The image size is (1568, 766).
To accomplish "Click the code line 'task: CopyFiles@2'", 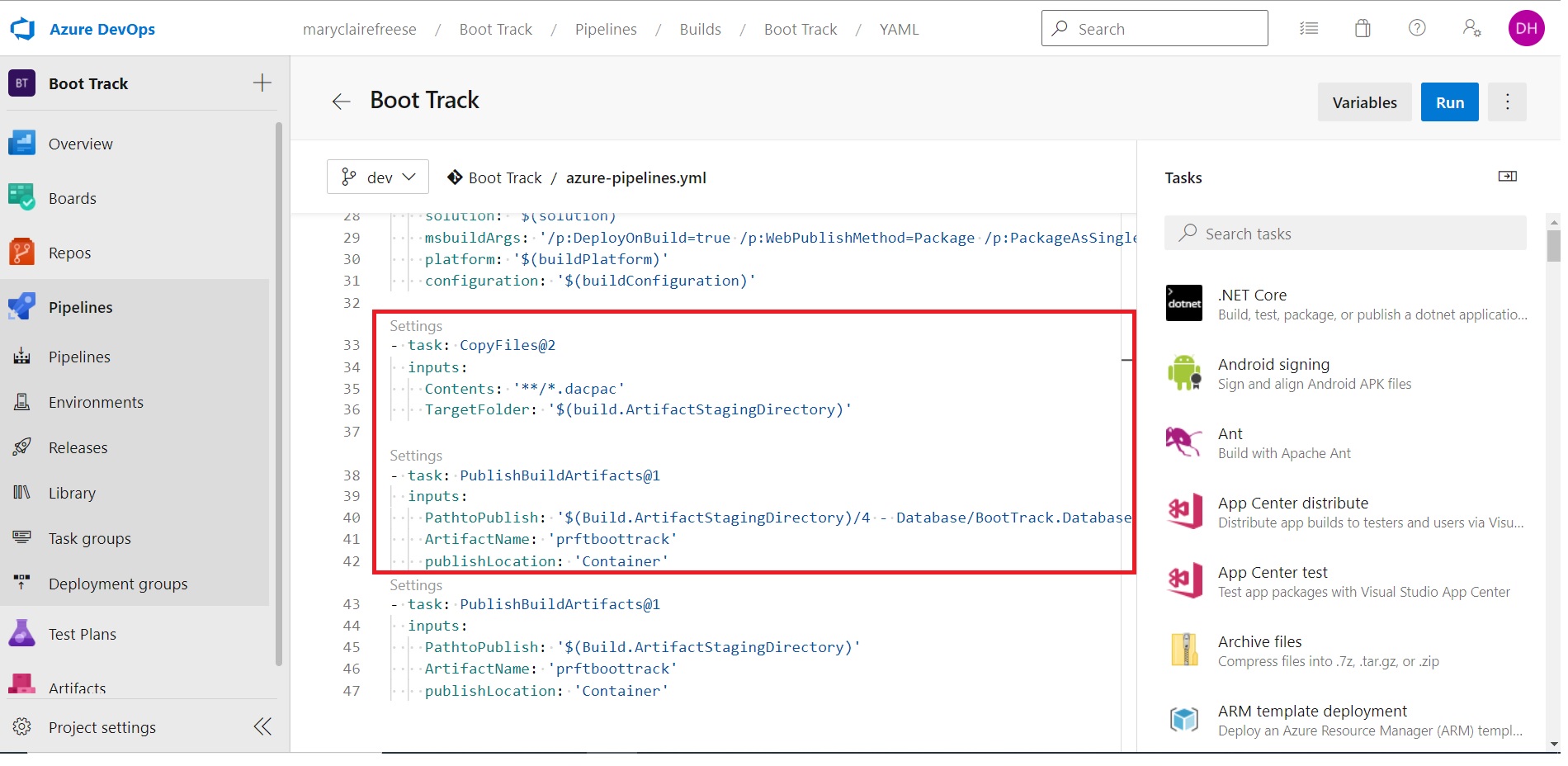I will click(x=482, y=345).
